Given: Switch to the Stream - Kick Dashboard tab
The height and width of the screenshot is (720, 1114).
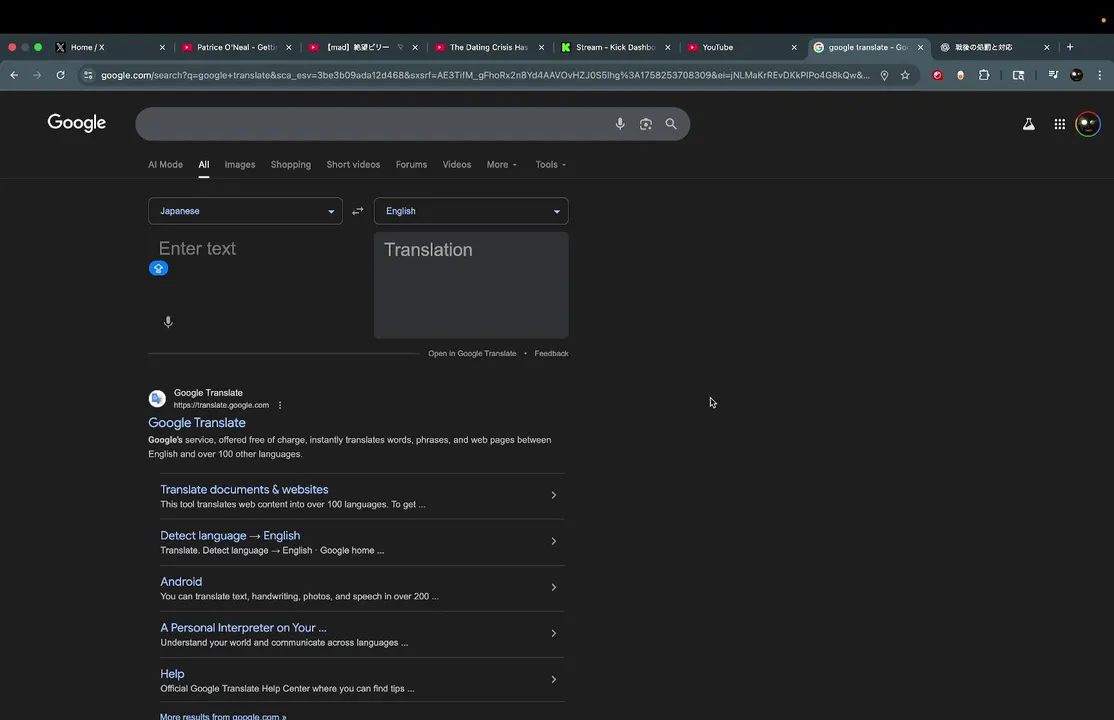Looking at the screenshot, I should [x=615, y=47].
